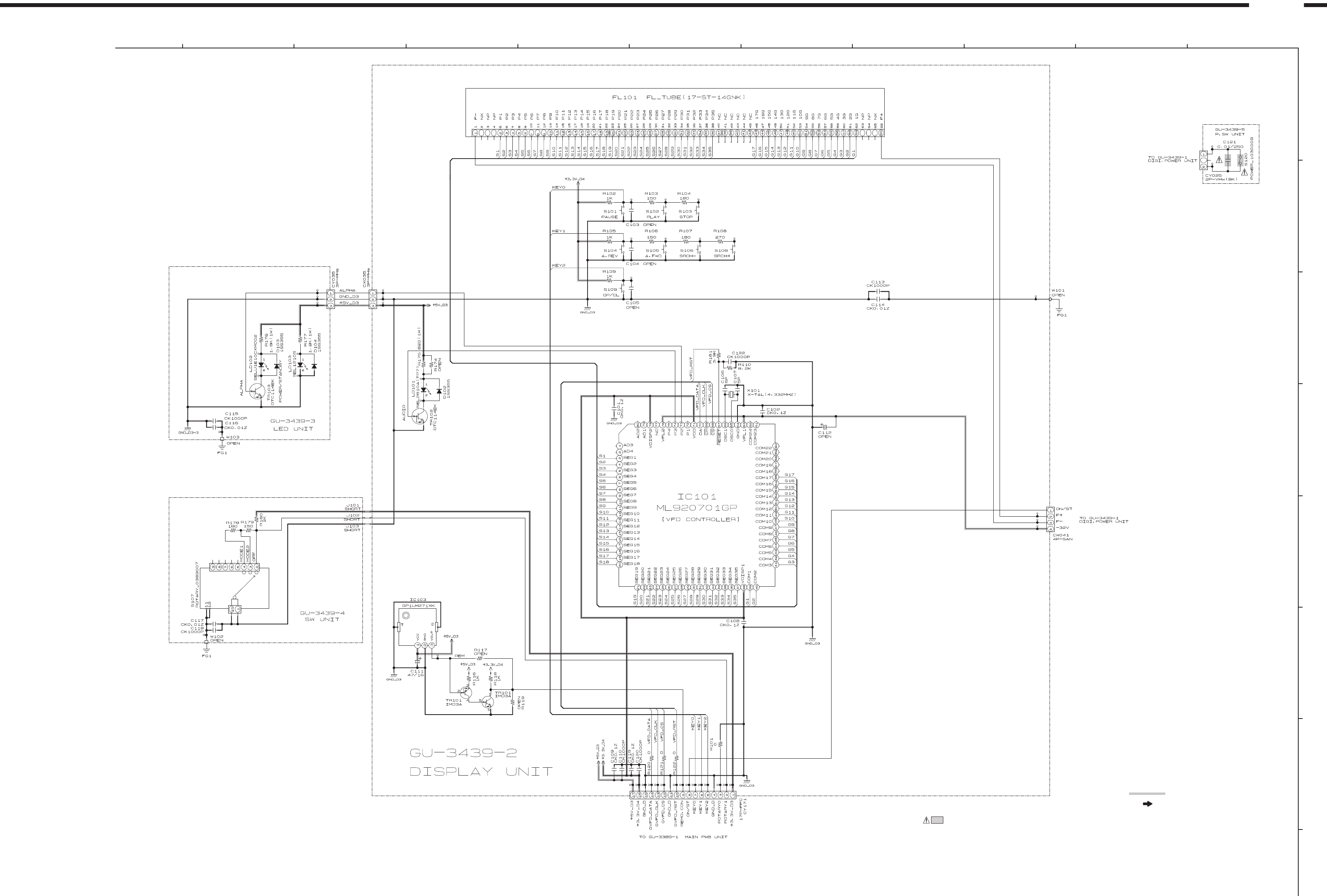This screenshot has width=1327, height=896.
Task: Click the 'X-TAL(4.332MHZ)' text
Action: coord(771,395)
